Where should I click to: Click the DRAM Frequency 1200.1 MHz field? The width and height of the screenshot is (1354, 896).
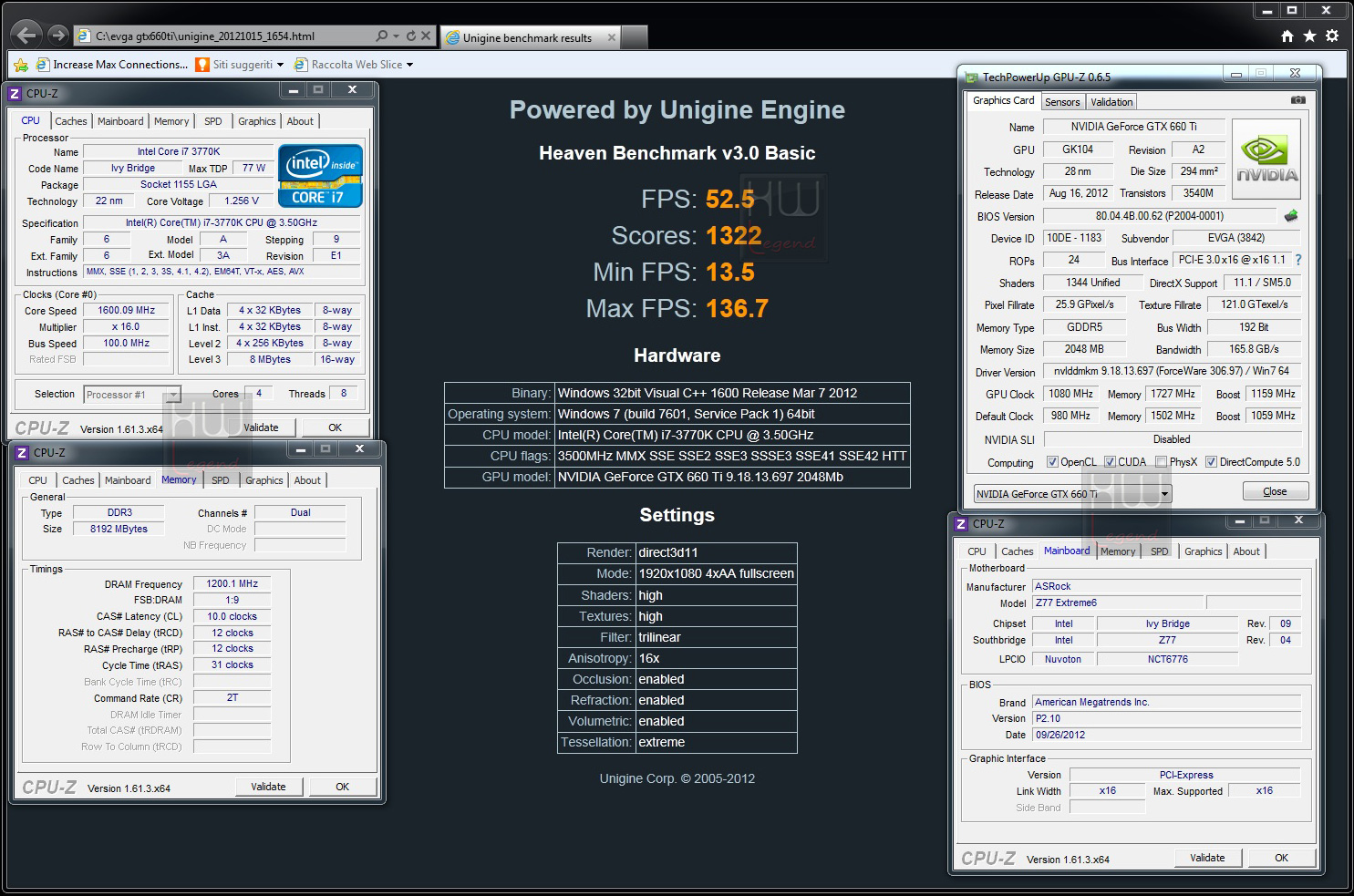(x=233, y=583)
